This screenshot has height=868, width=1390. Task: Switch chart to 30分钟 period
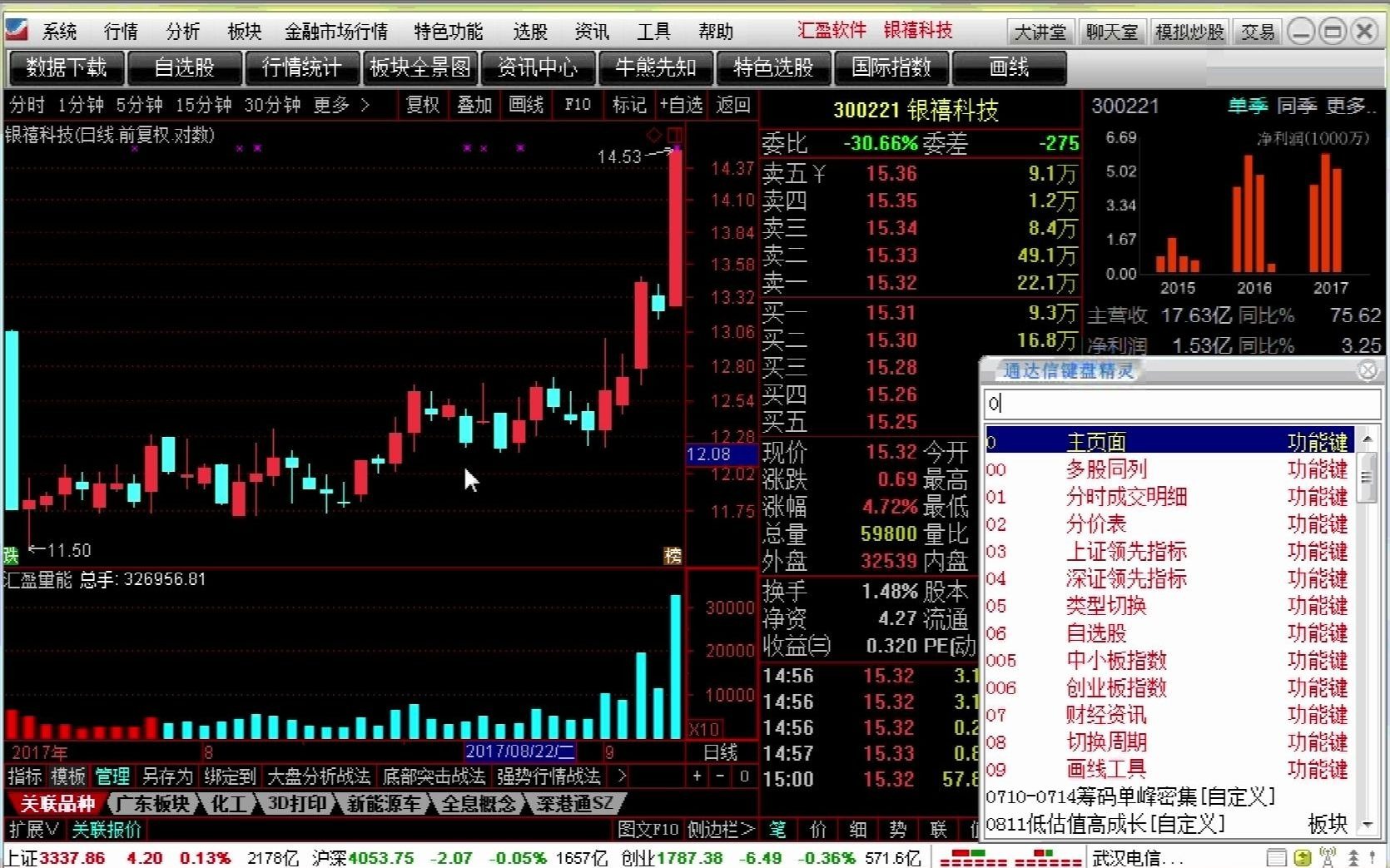coord(272,105)
